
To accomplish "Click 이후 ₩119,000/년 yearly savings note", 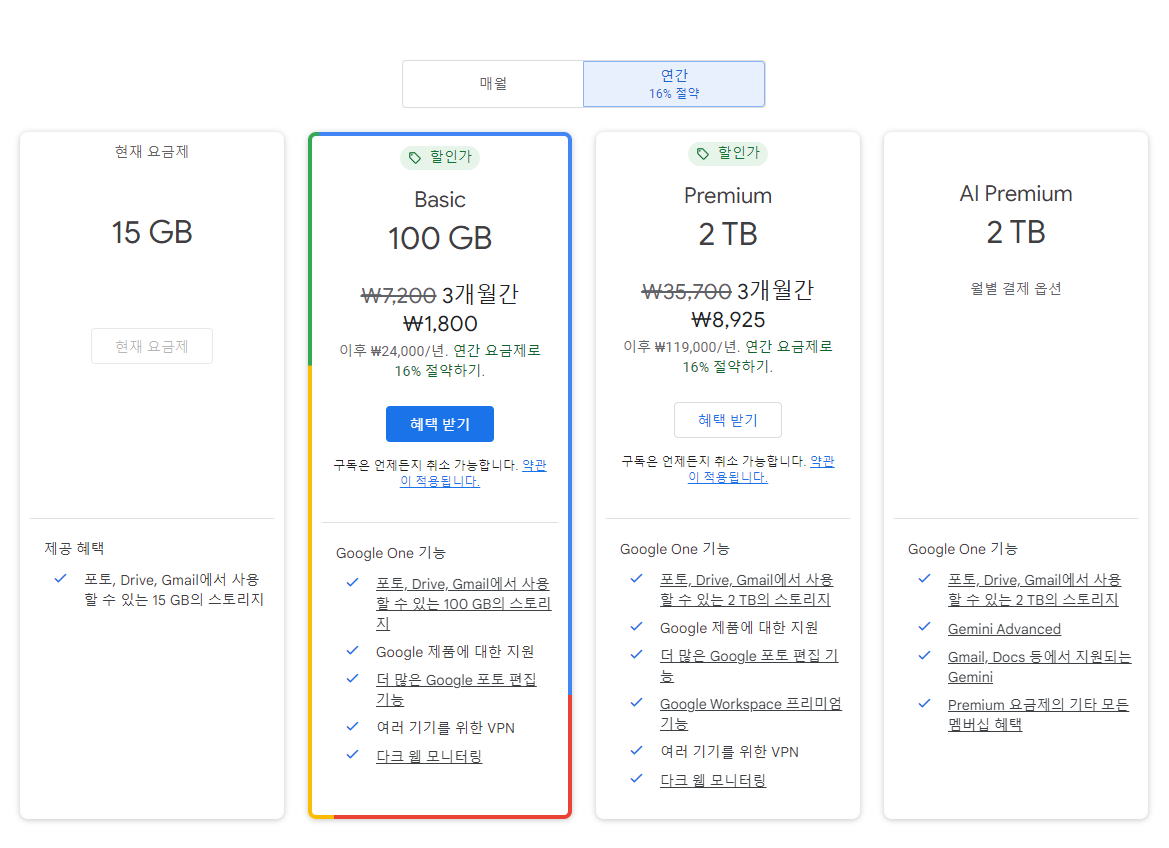I will pos(728,357).
